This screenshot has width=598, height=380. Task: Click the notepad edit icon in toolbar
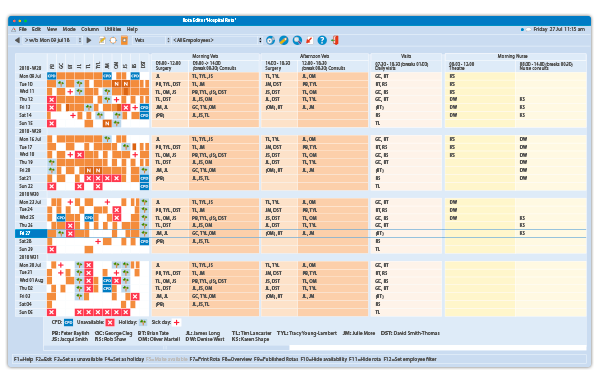coord(102,40)
